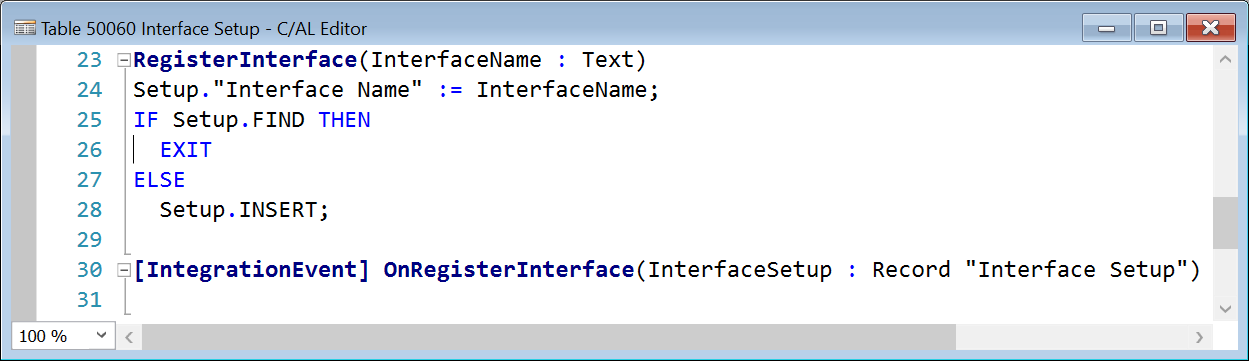Click the [IntegrationEvent] attribute text
Image resolution: width=1249 pixels, height=361 pixels.
[252, 270]
